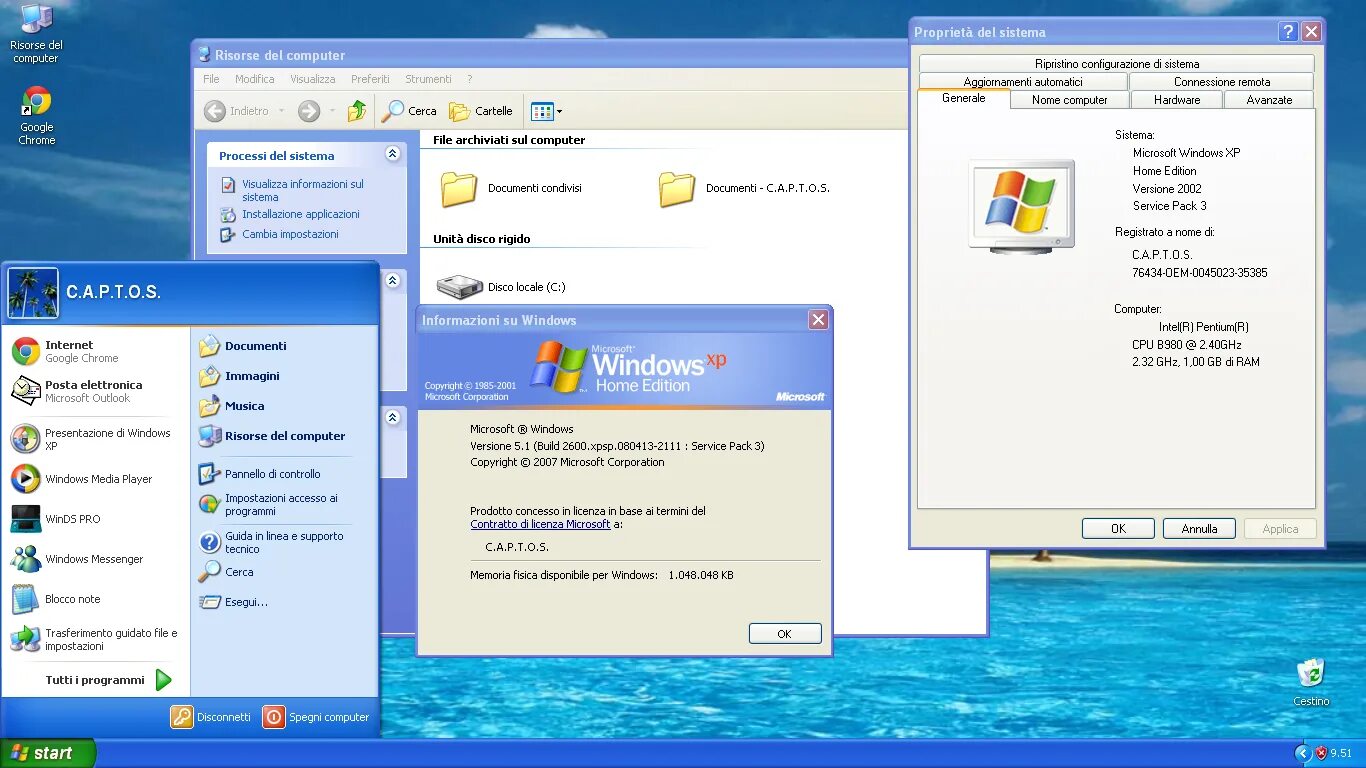Viewport: 1366px width, 768px height.
Task: Open the Esegui run dialog
Action: 275,602
